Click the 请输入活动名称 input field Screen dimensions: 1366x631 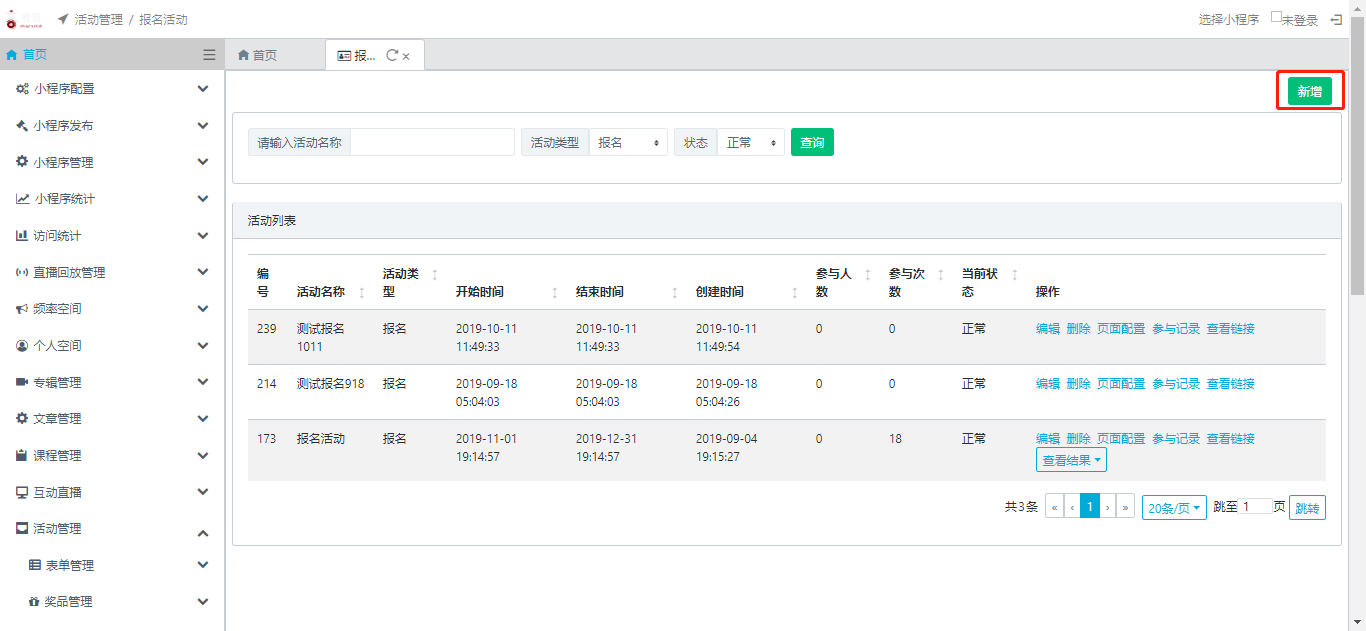coord(432,143)
